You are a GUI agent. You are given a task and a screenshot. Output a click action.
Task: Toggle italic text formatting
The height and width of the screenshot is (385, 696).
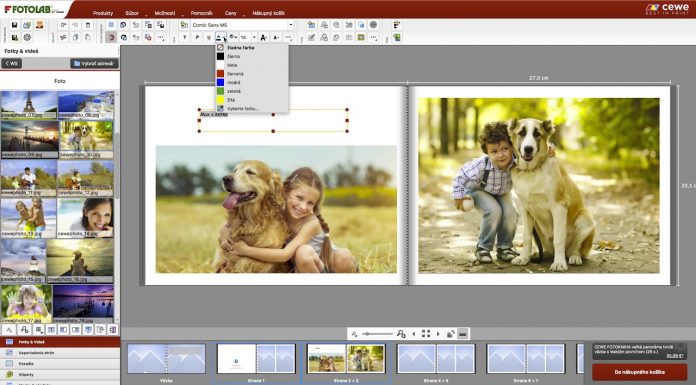tap(197, 38)
